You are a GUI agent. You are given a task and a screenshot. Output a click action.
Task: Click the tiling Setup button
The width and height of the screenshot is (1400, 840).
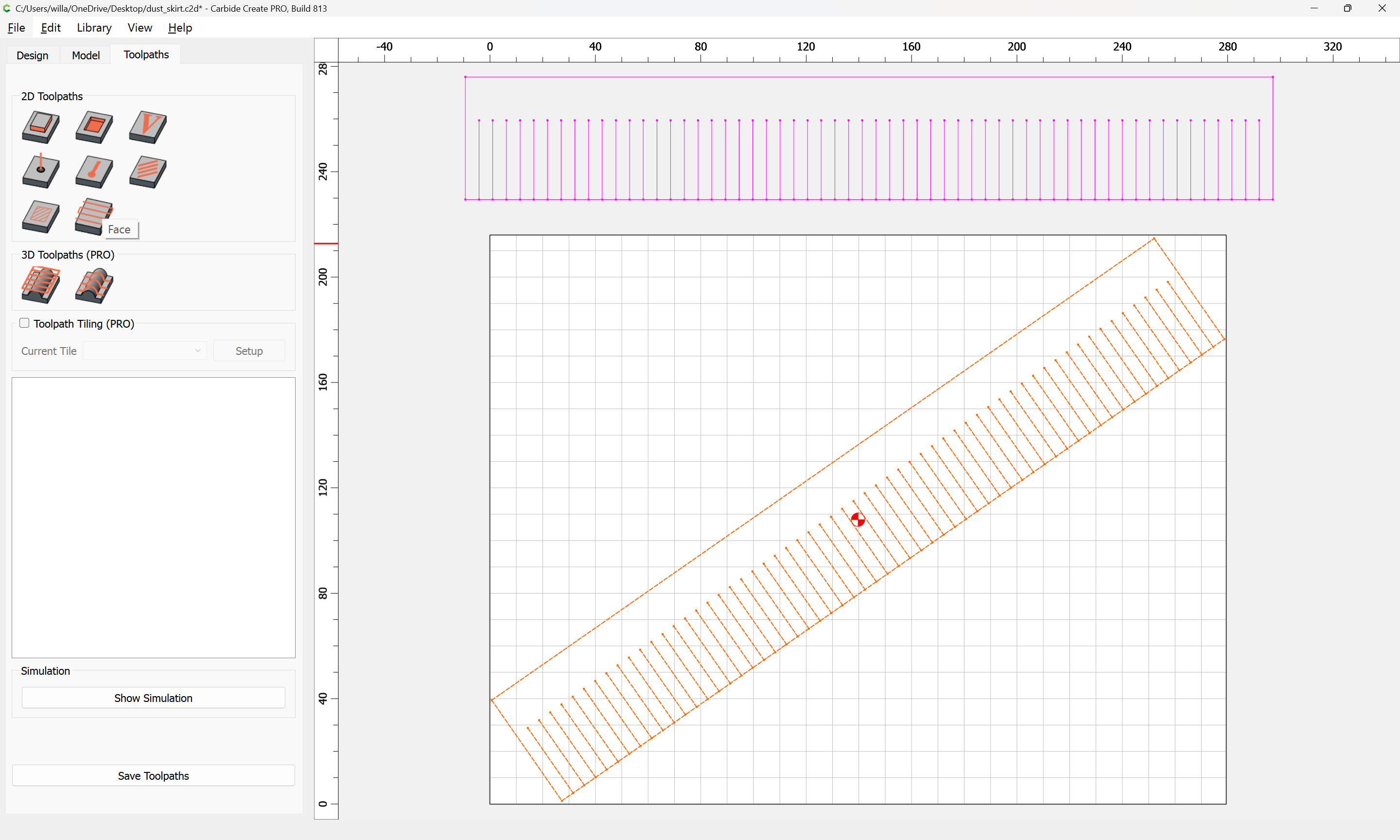(x=249, y=351)
